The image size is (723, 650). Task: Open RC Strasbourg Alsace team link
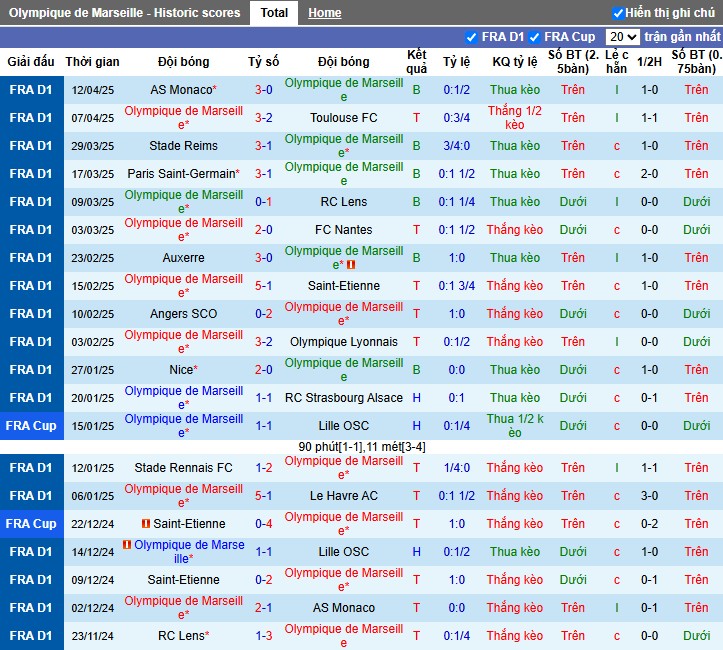(x=344, y=398)
